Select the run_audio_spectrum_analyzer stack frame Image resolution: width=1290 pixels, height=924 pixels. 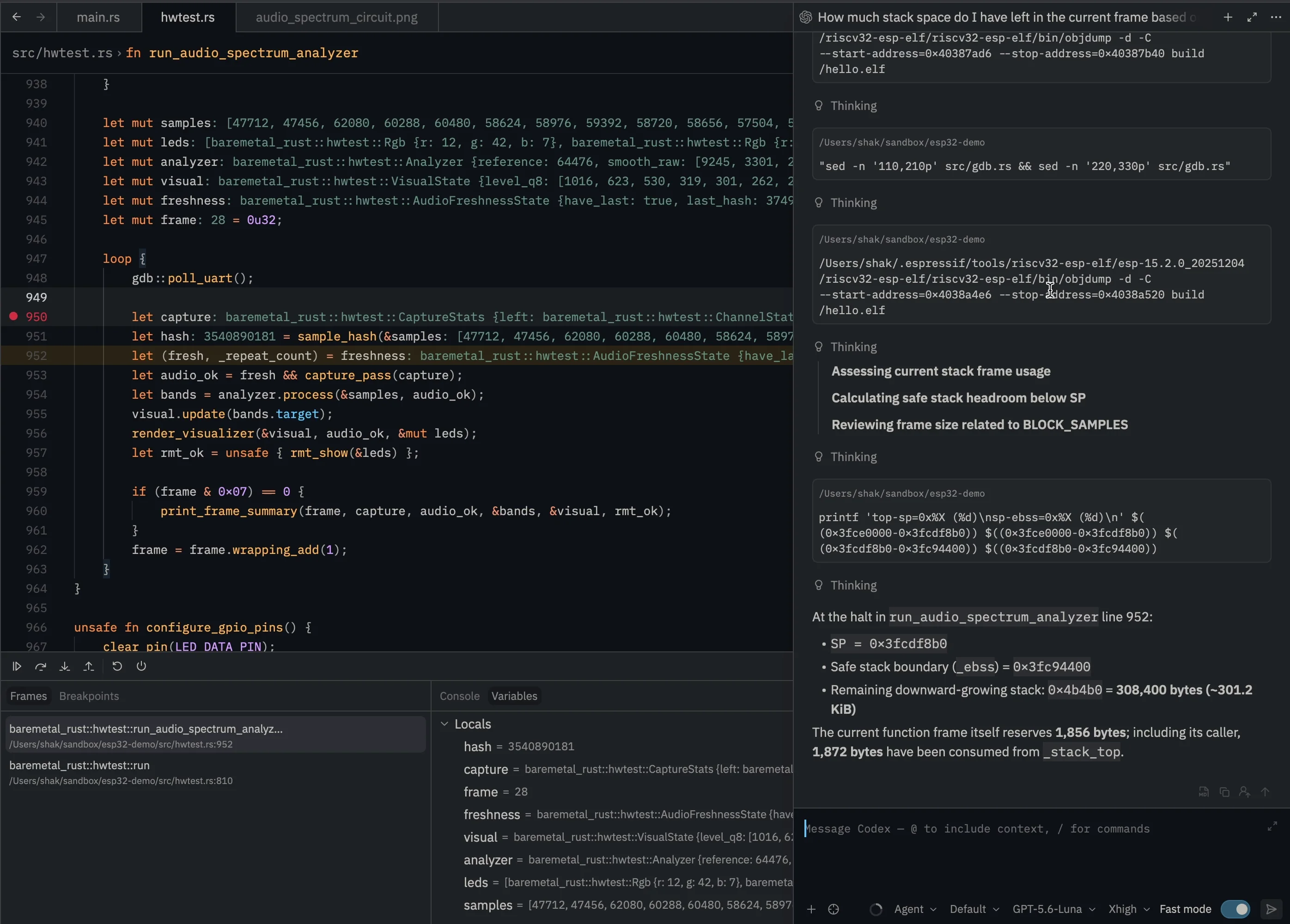(216, 735)
